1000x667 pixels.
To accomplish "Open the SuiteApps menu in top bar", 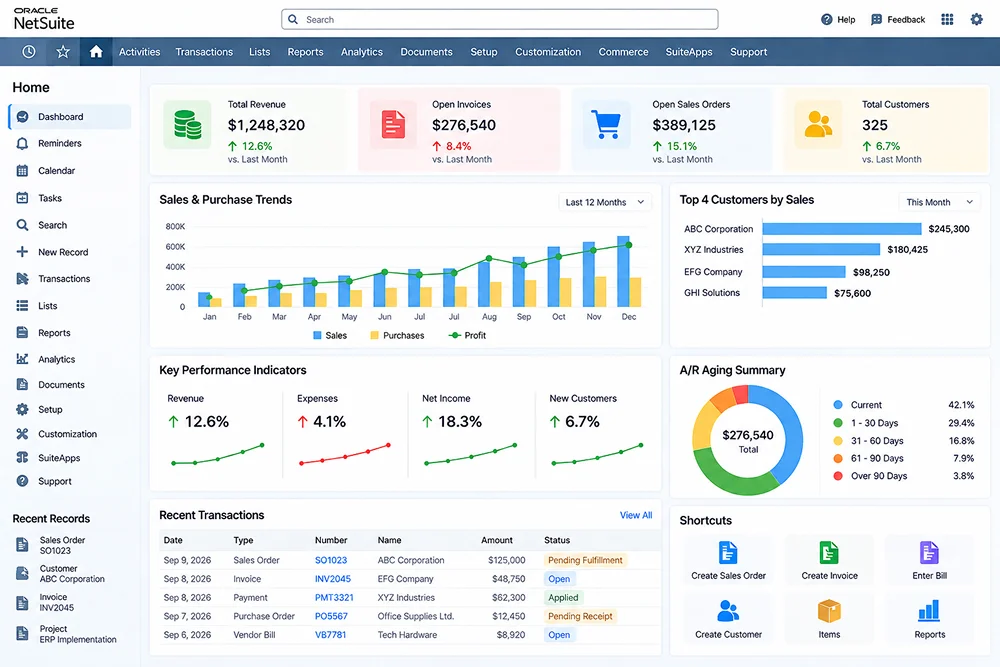I will tap(689, 52).
